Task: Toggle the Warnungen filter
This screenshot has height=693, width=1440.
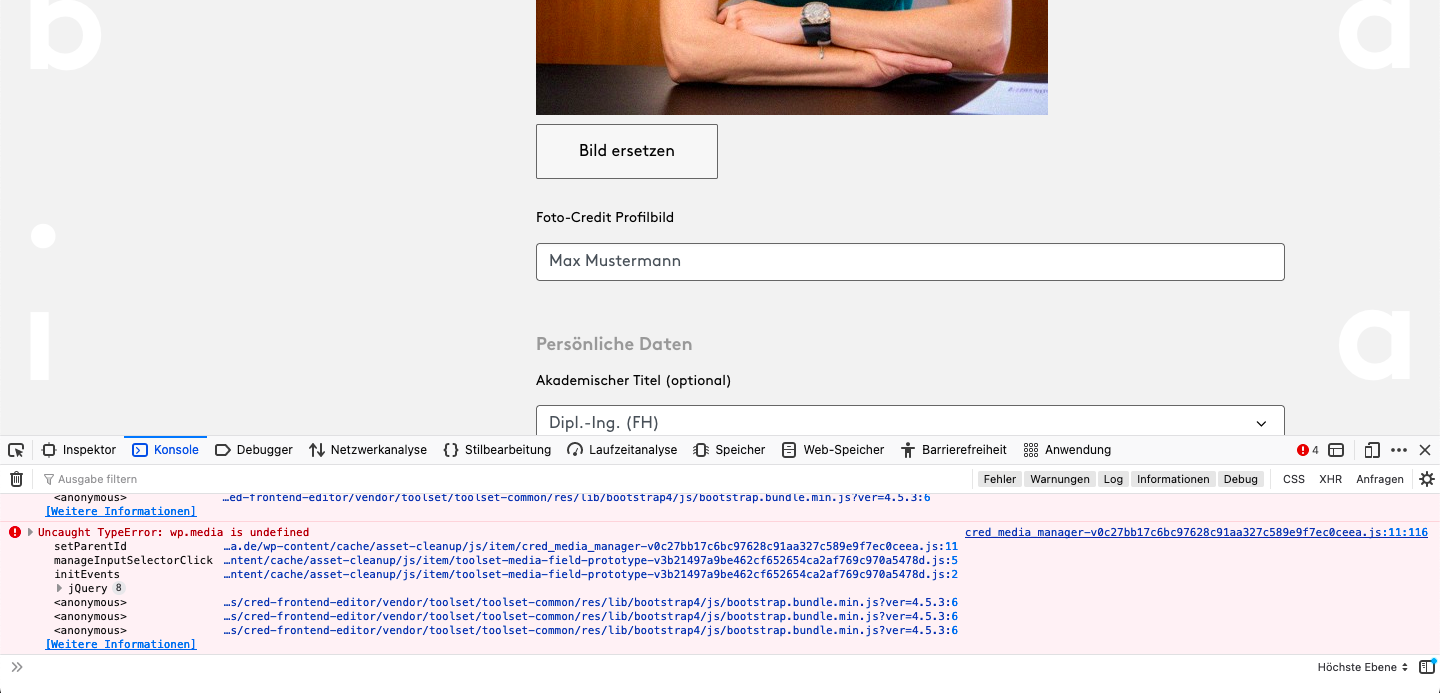Action: click(x=1059, y=479)
